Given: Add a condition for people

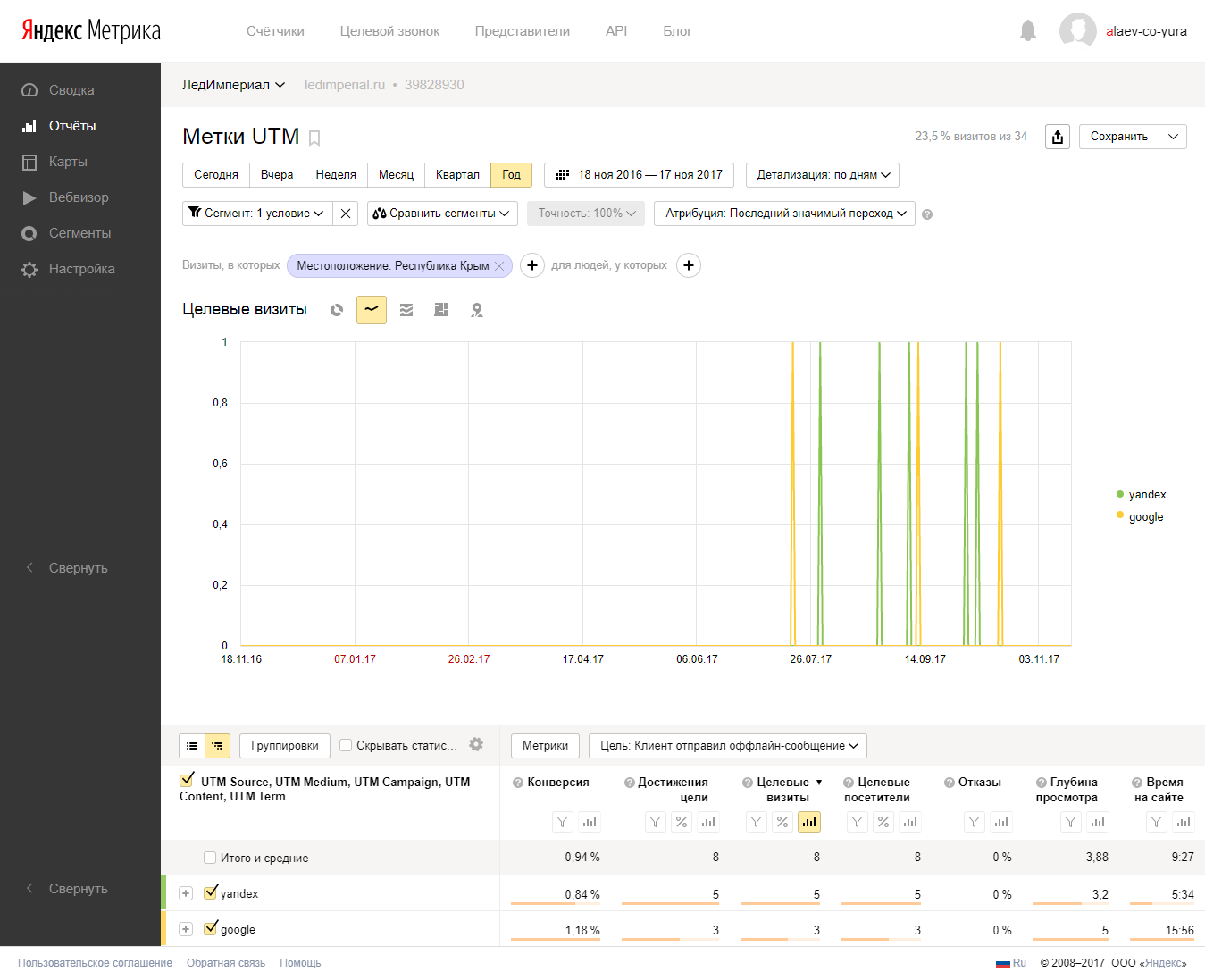Looking at the screenshot, I should [689, 265].
